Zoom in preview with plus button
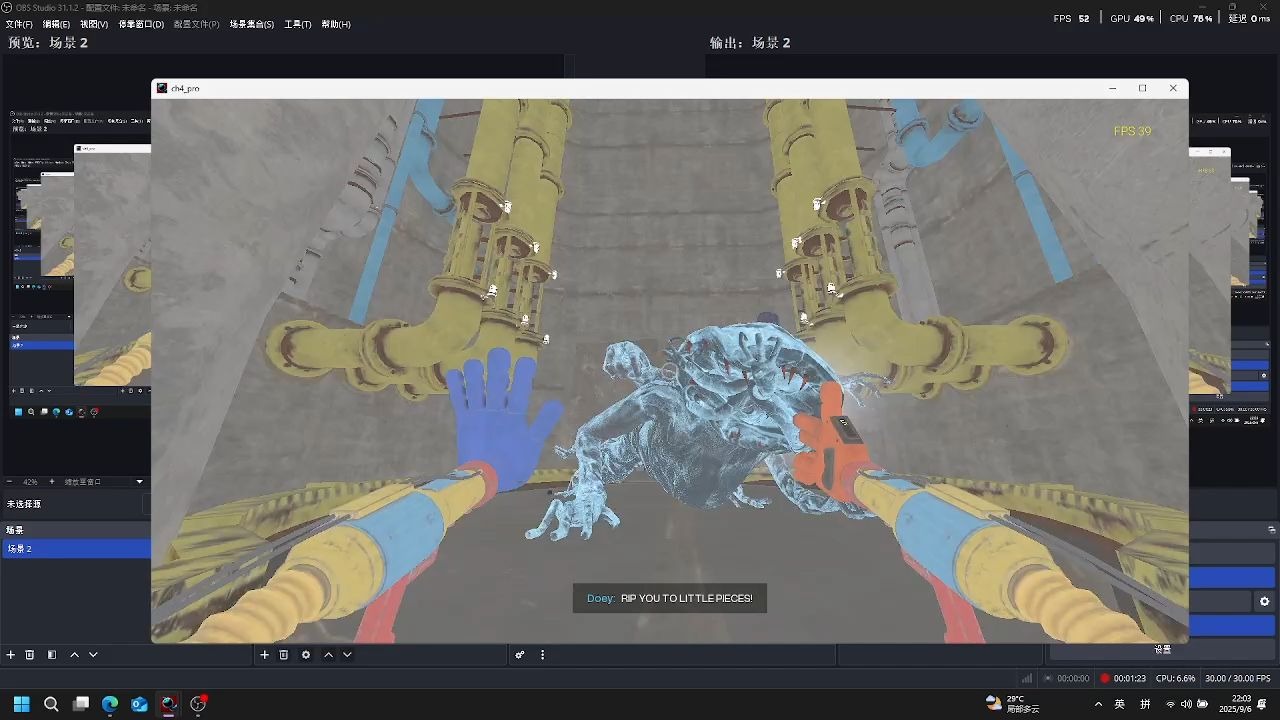This screenshot has height=720, width=1280. [x=52, y=482]
